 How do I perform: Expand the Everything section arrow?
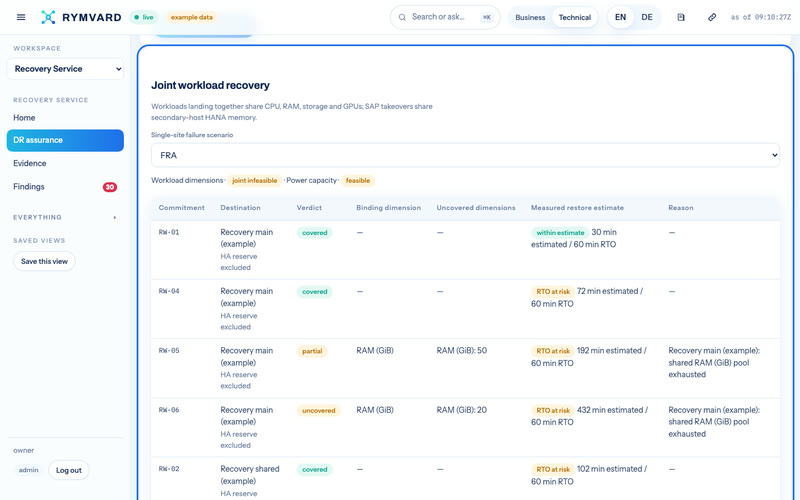tap(115, 217)
